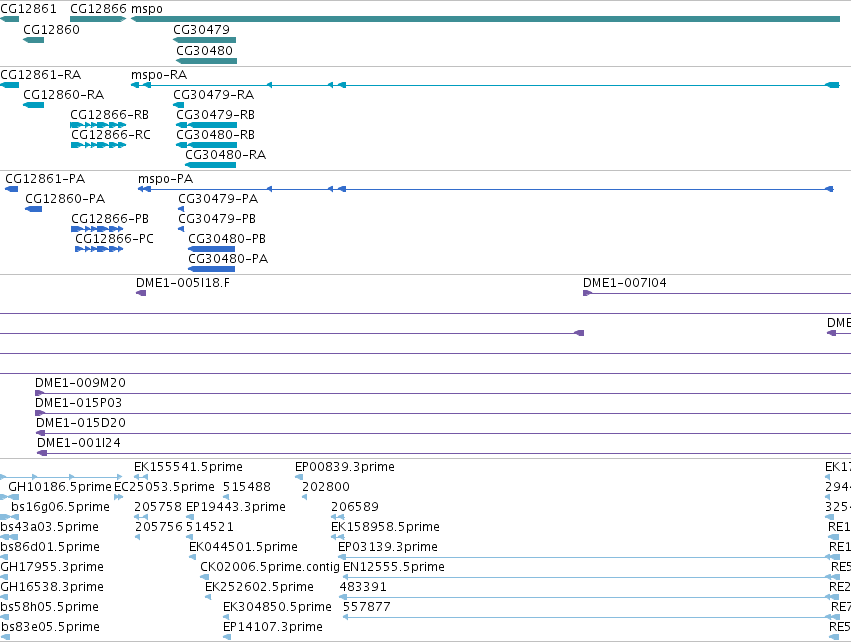851x642 pixels.
Task: Select the 515488 EST label
Action: tap(247, 487)
